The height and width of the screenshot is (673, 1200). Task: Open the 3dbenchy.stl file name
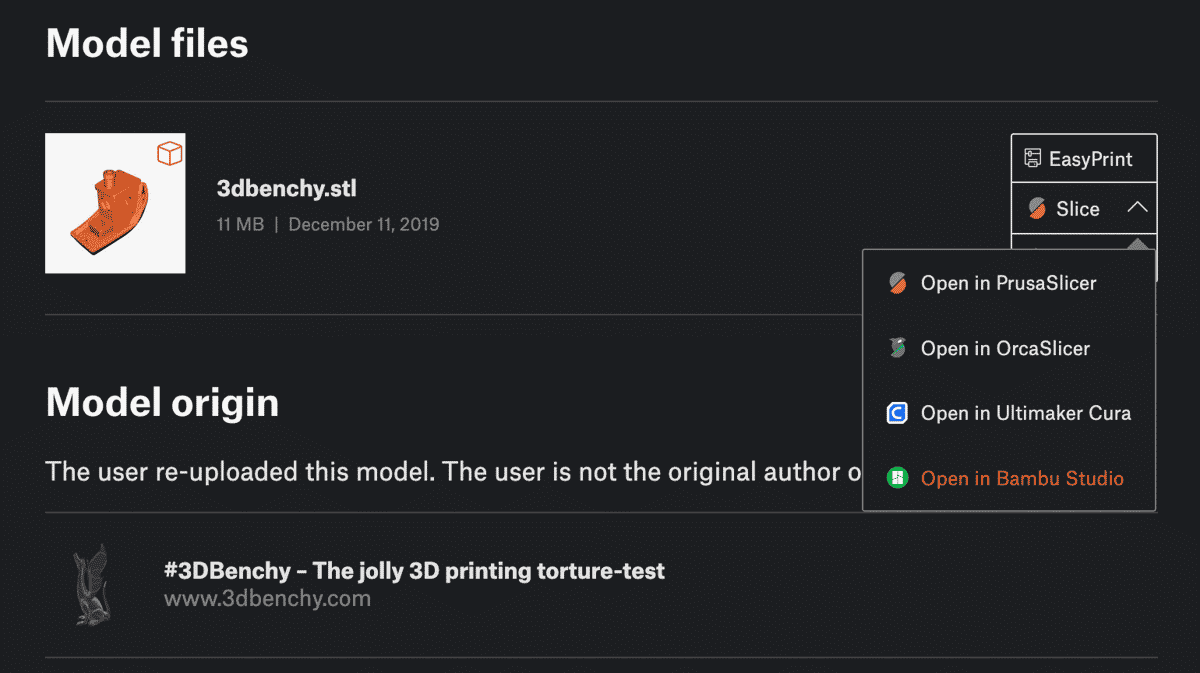[287, 188]
